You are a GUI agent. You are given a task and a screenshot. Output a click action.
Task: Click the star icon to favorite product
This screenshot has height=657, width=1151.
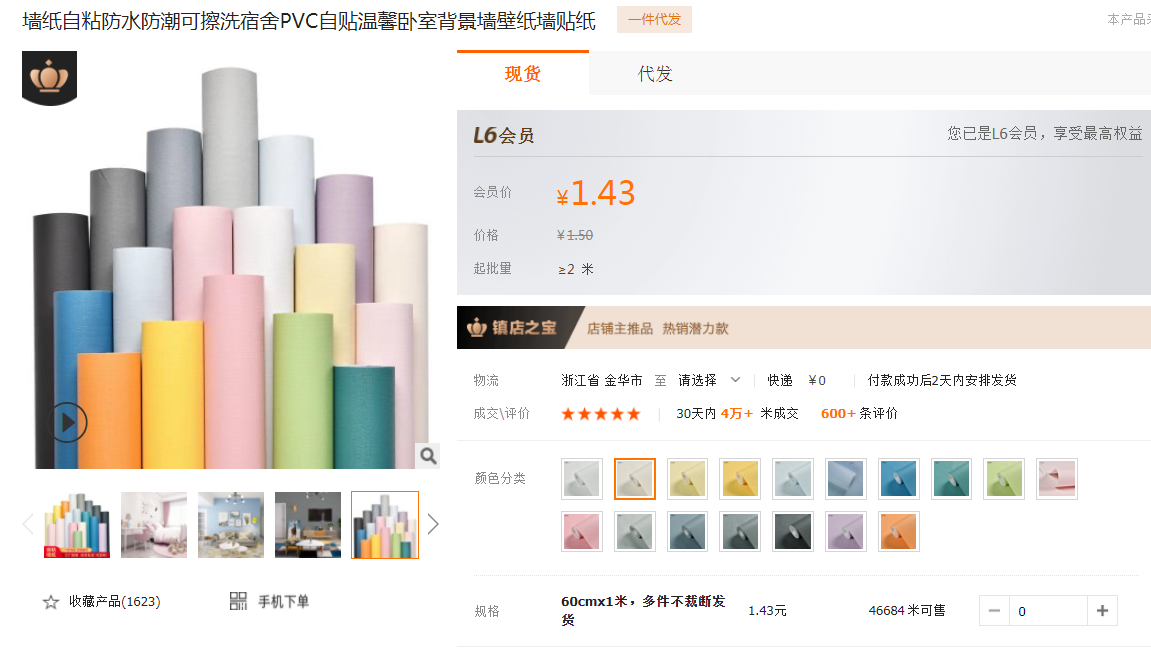pyautogui.click(x=51, y=602)
